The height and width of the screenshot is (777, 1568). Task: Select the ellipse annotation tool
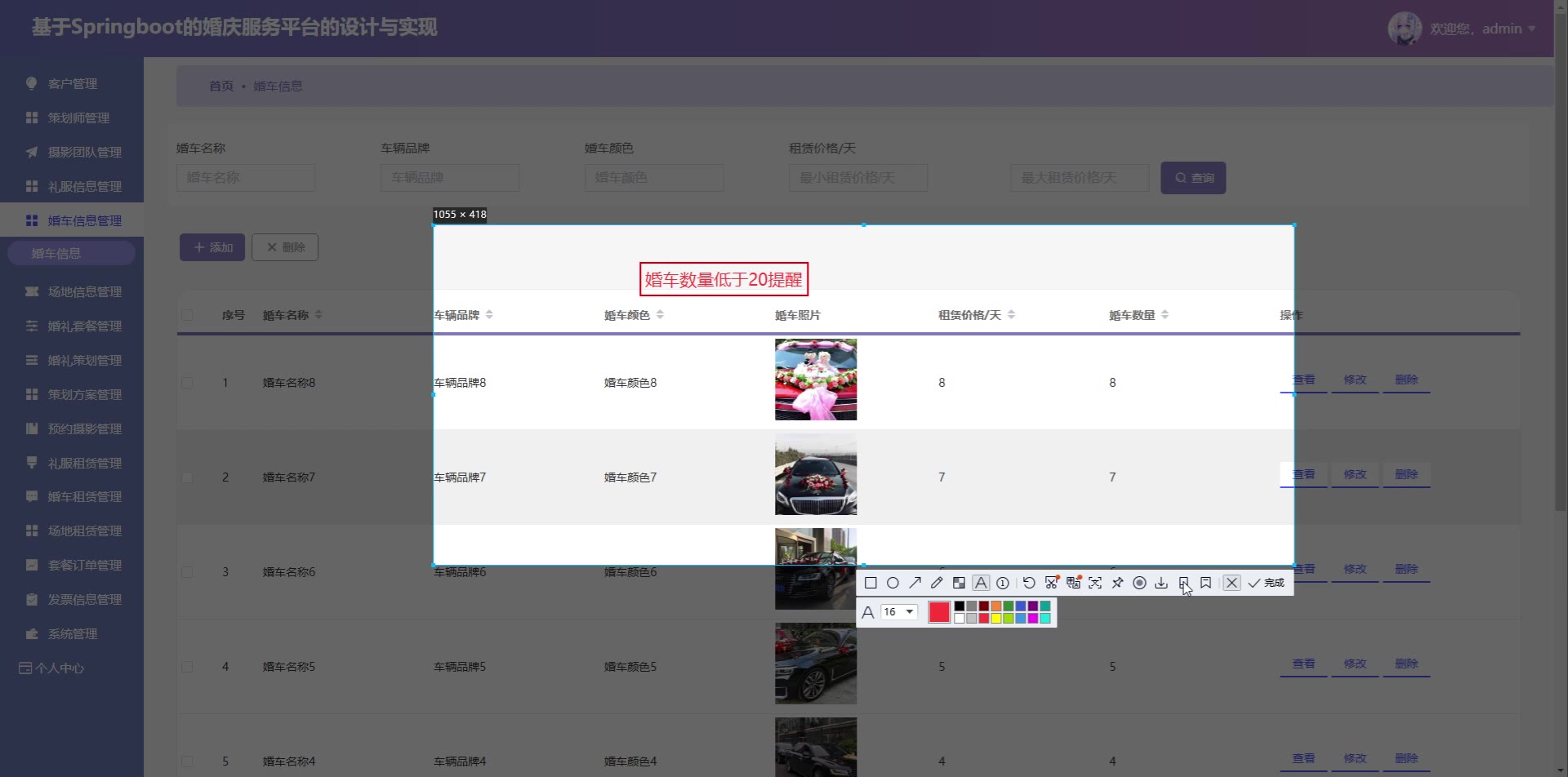(893, 583)
